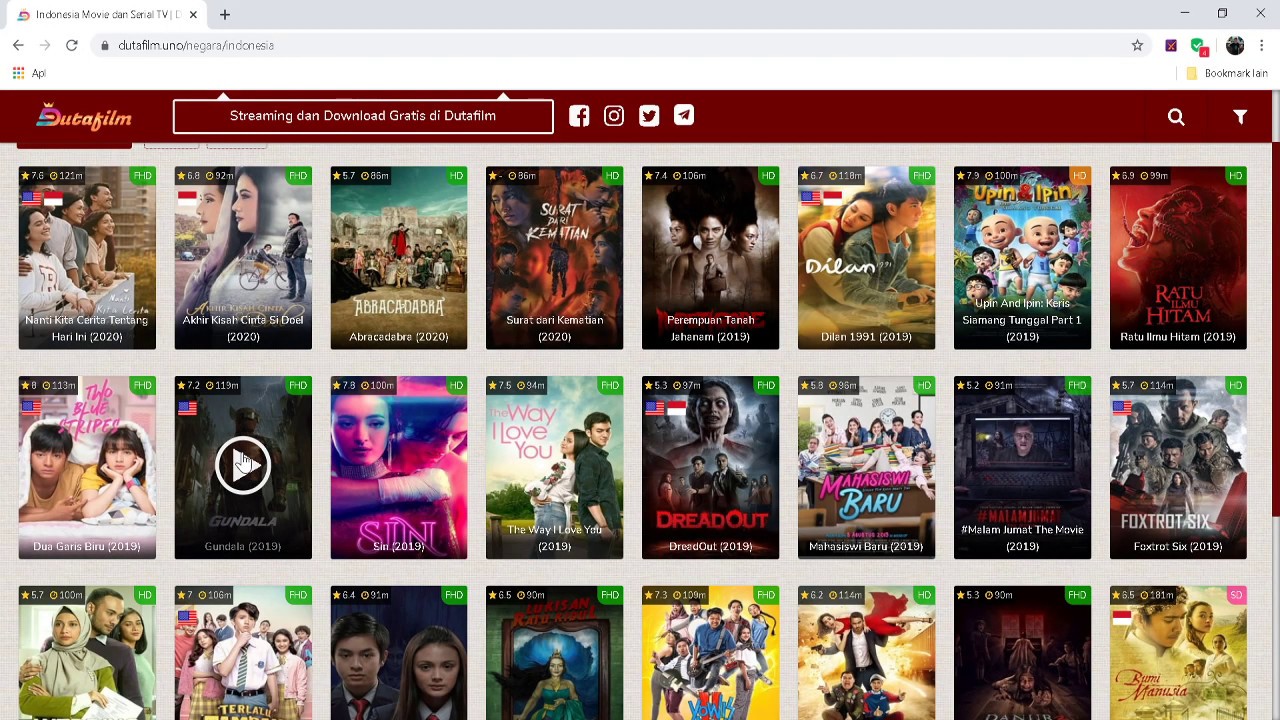This screenshot has width=1280, height=720.
Task: Play Gundala (2019) via the play button
Action: [243, 465]
